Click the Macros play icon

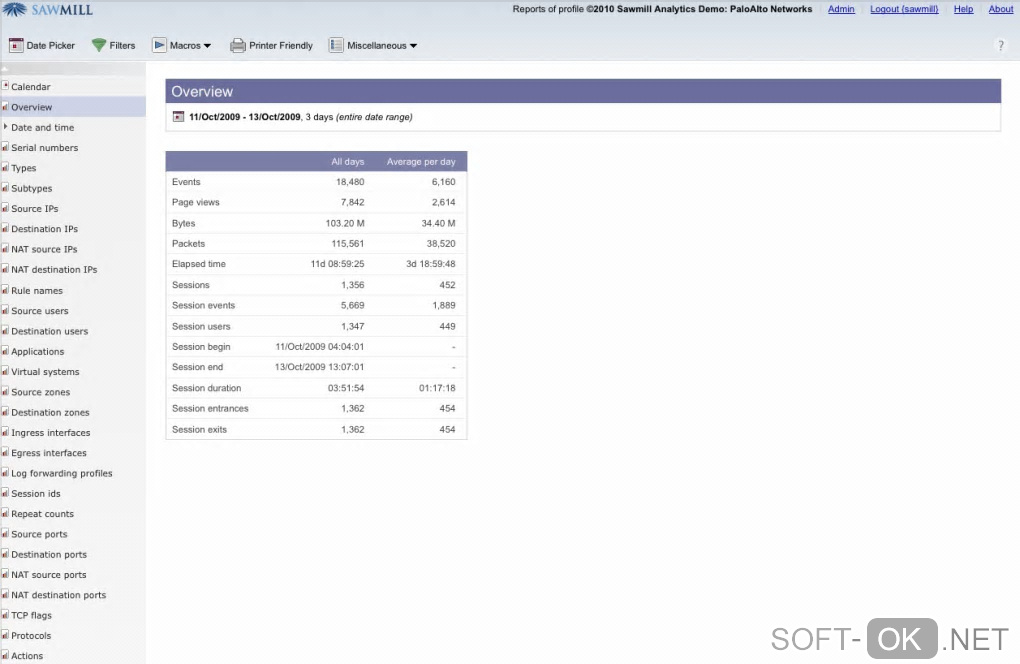tap(159, 46)
